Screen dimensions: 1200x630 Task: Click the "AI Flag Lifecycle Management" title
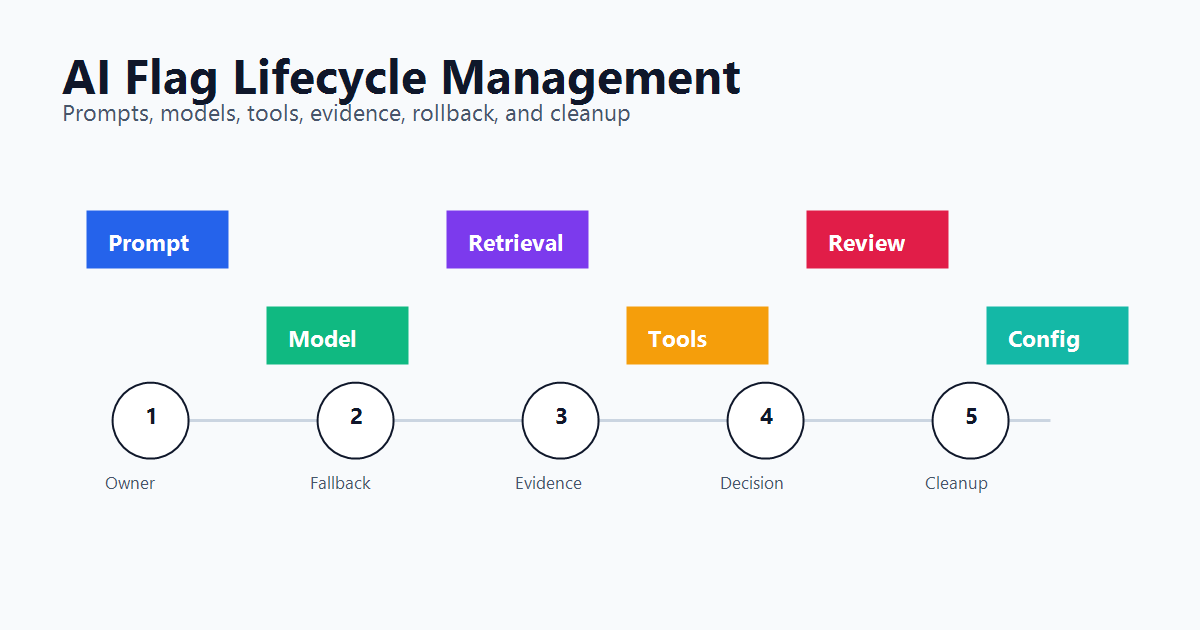point(401,77)
